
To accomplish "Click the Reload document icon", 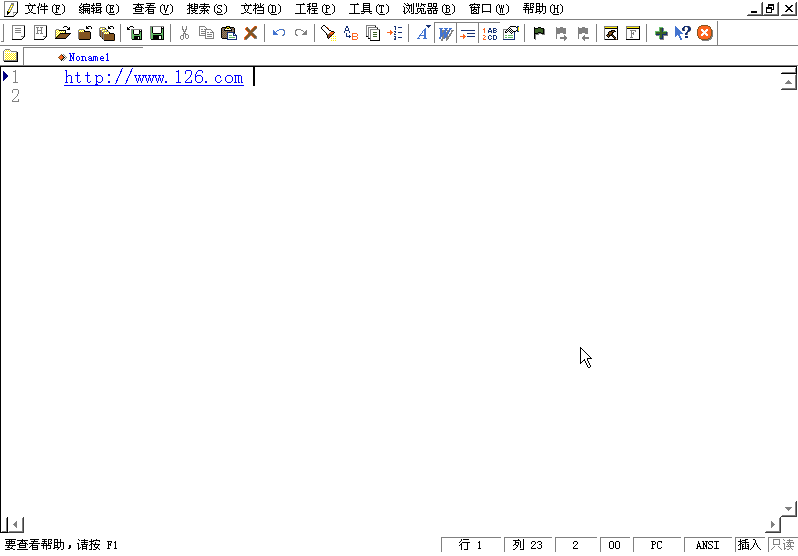I will click(135, 33).
